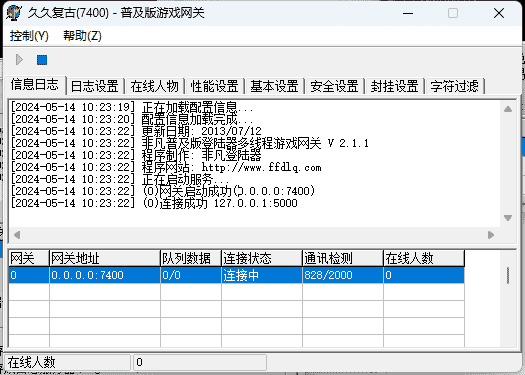Minimize the gateway window
The height and width of the screenshot is (375, 525).
[408, 13]
